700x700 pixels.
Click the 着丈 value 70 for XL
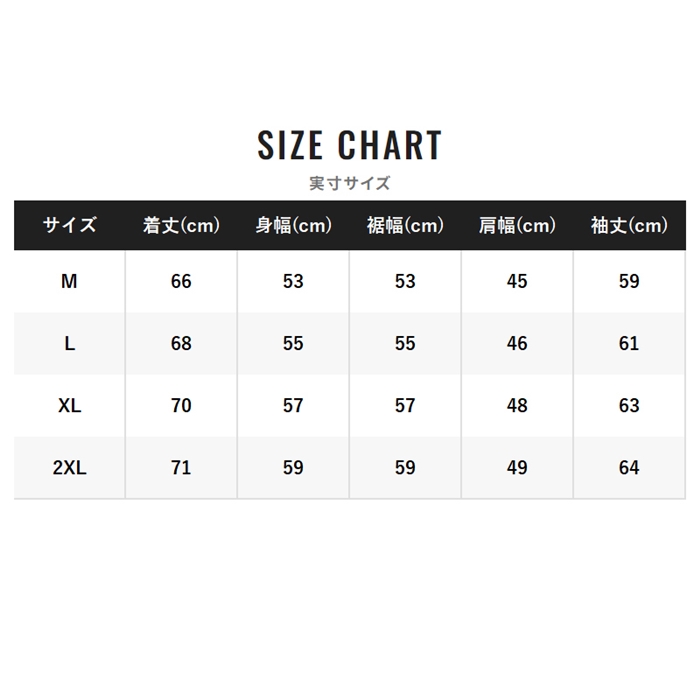click(x=181, y=405)
